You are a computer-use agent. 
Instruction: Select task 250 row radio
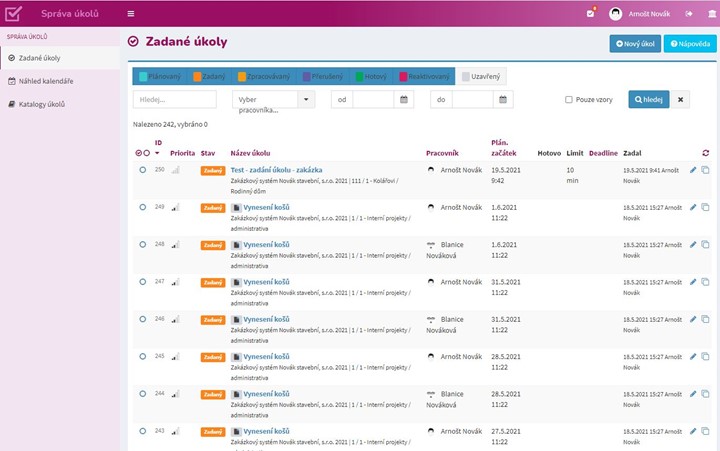pyautogui.click(x=143, y=170)
